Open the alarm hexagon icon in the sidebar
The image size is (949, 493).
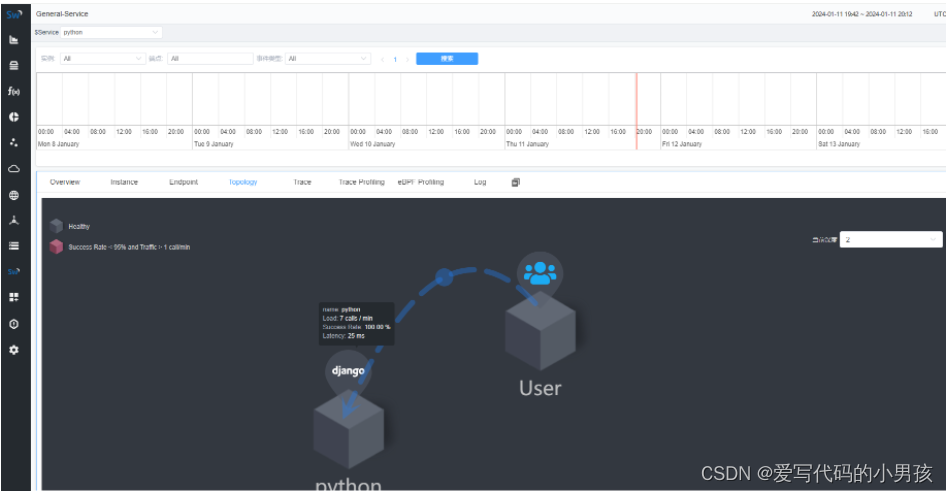pyautogui.click(x=14, y=324)
